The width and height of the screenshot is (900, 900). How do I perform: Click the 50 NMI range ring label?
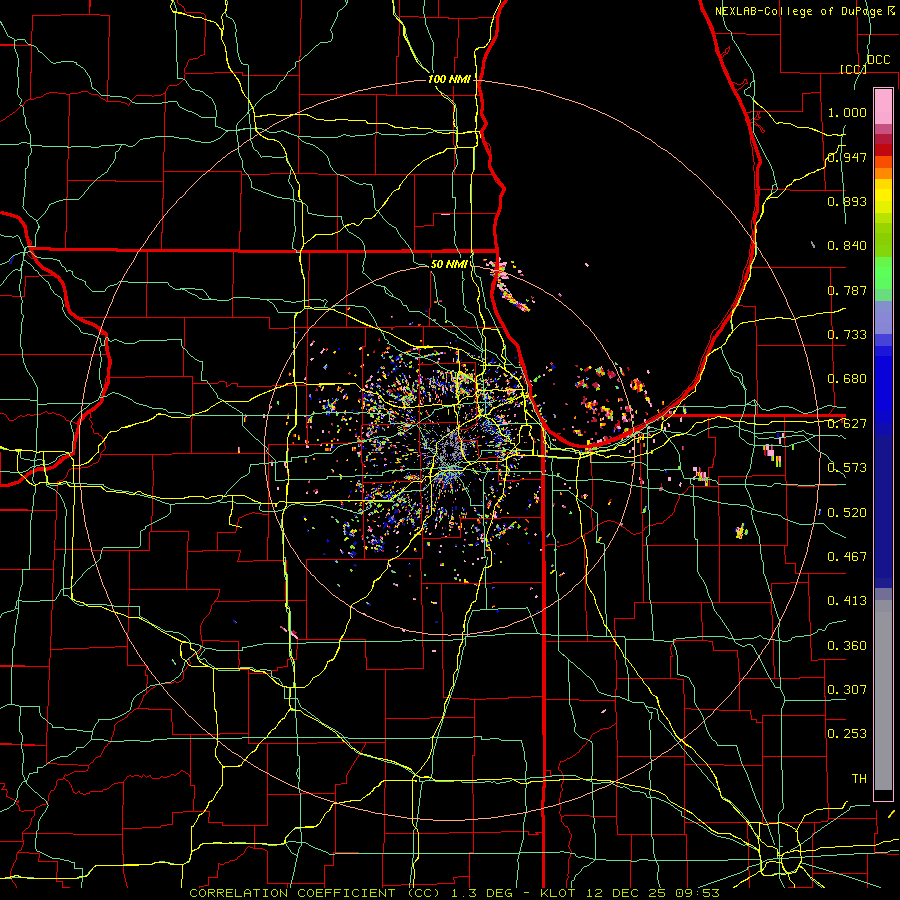click(x=449, y=264)
